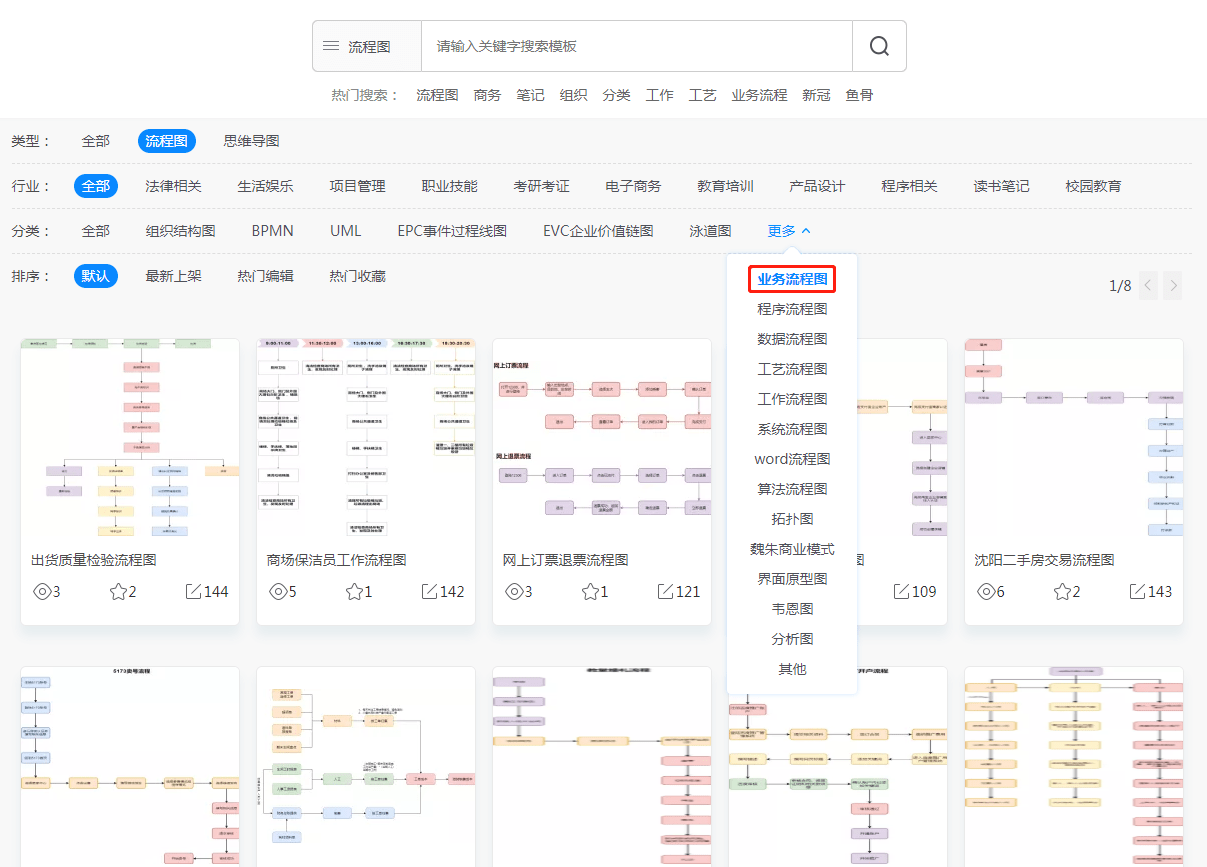This screenshot has height=867, width=1207.
Task: Click hot search keyword 业务流程
Action: [x=759, y=95]
